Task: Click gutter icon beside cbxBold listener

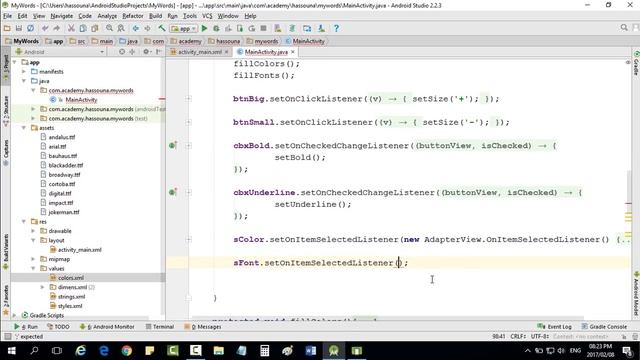Action: click(173, 146)
